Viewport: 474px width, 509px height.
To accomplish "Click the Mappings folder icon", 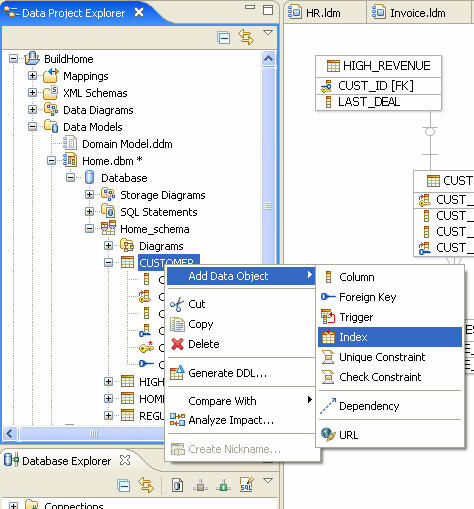I will 51,76.
